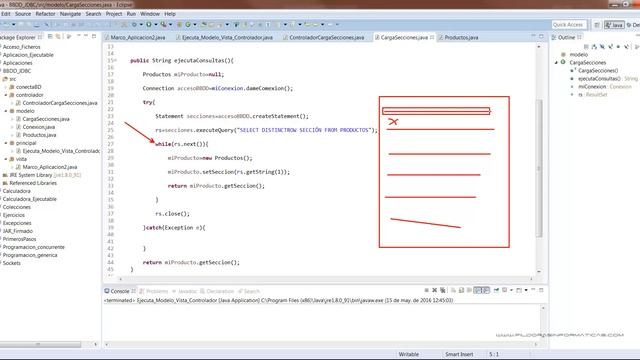This screenshot has width=640, height=360.
Task: Select the Sockets project
Action: (x=11, y=263)
